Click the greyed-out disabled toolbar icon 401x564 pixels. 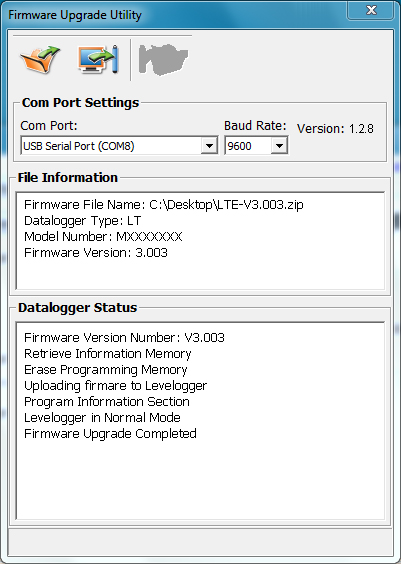coord(163,59)
